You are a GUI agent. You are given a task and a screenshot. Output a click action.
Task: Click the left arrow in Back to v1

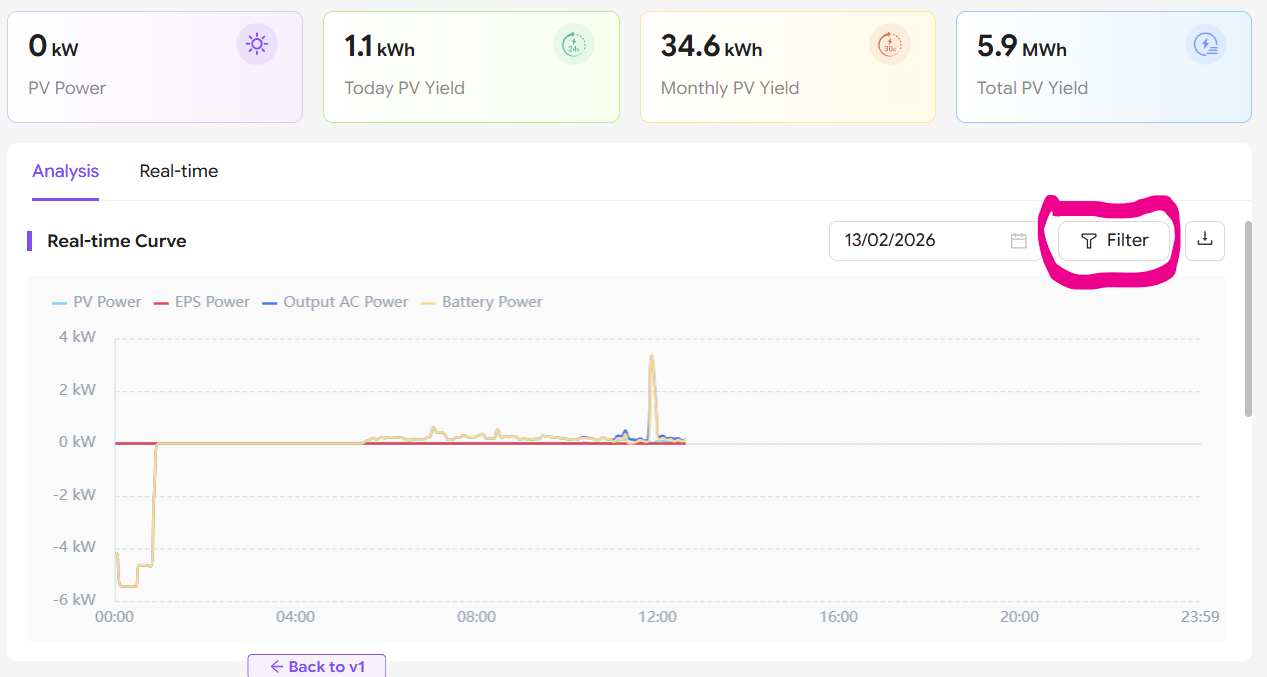276,667
